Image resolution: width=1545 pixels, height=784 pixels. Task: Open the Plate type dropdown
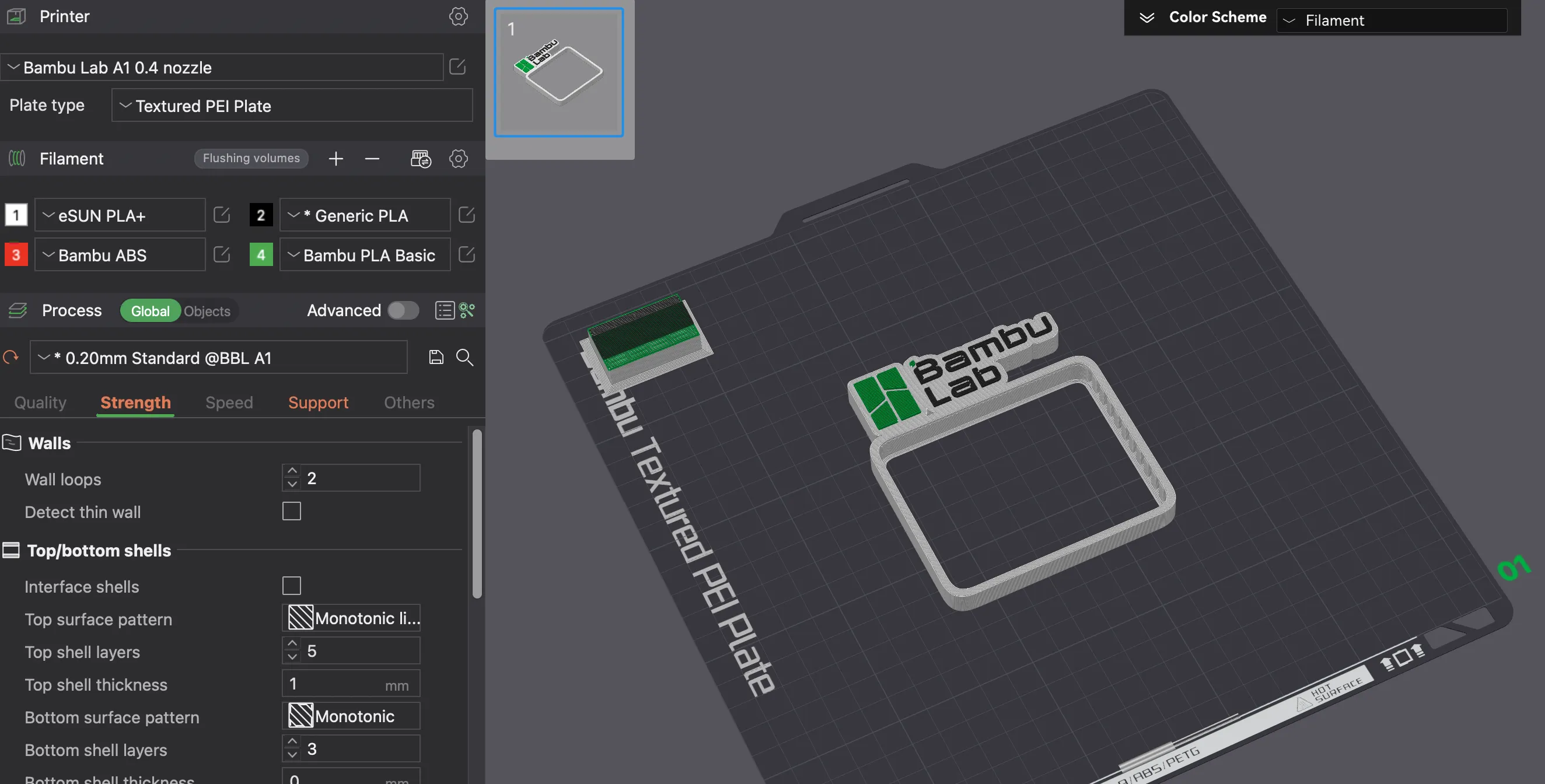point(292,106)
